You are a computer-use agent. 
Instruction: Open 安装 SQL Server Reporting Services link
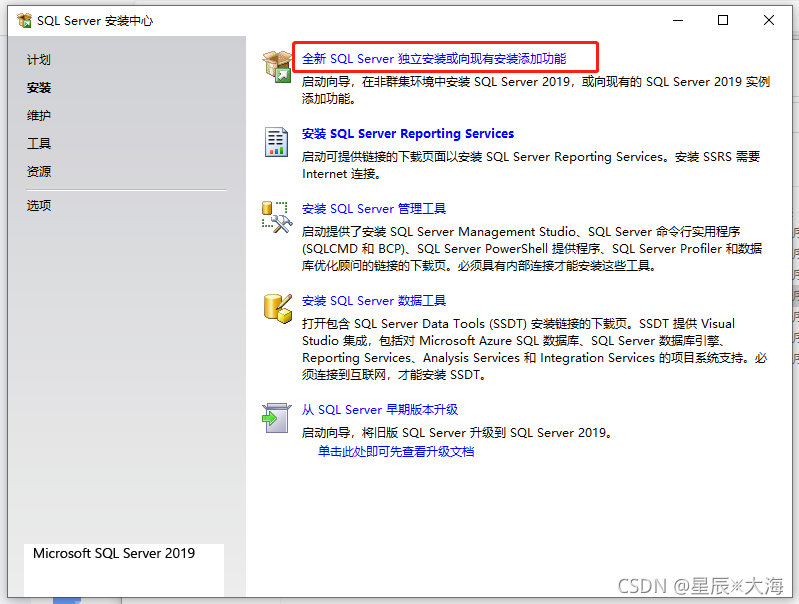(408, 134)
